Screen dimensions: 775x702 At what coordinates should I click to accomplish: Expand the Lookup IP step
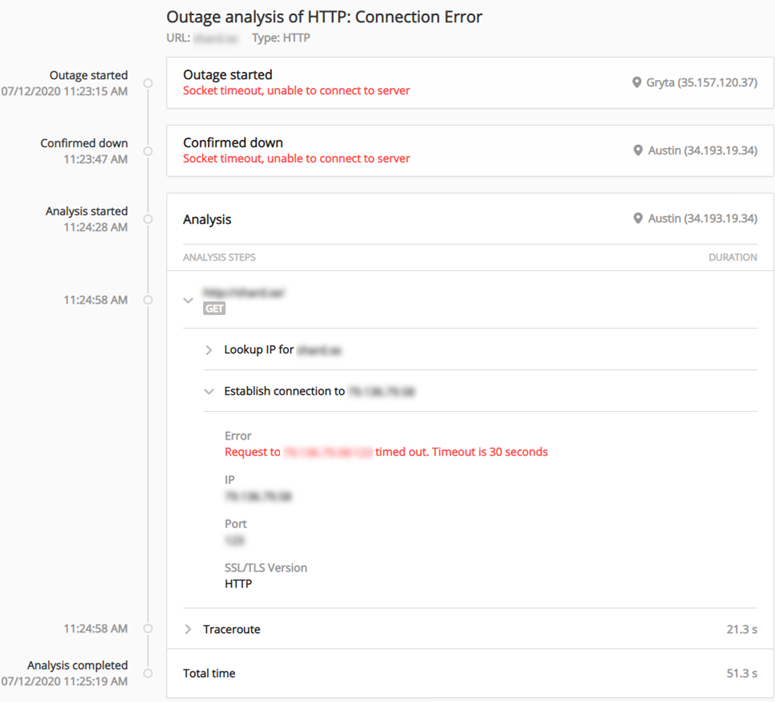(209, 350)
